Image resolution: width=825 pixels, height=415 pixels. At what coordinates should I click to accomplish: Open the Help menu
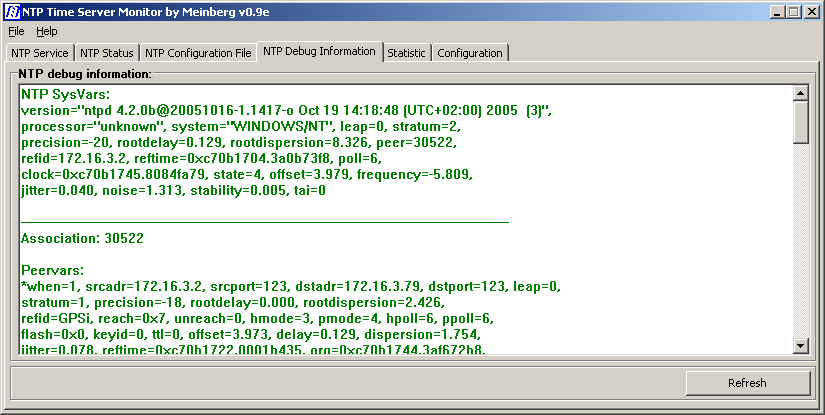tap(47, 32)
